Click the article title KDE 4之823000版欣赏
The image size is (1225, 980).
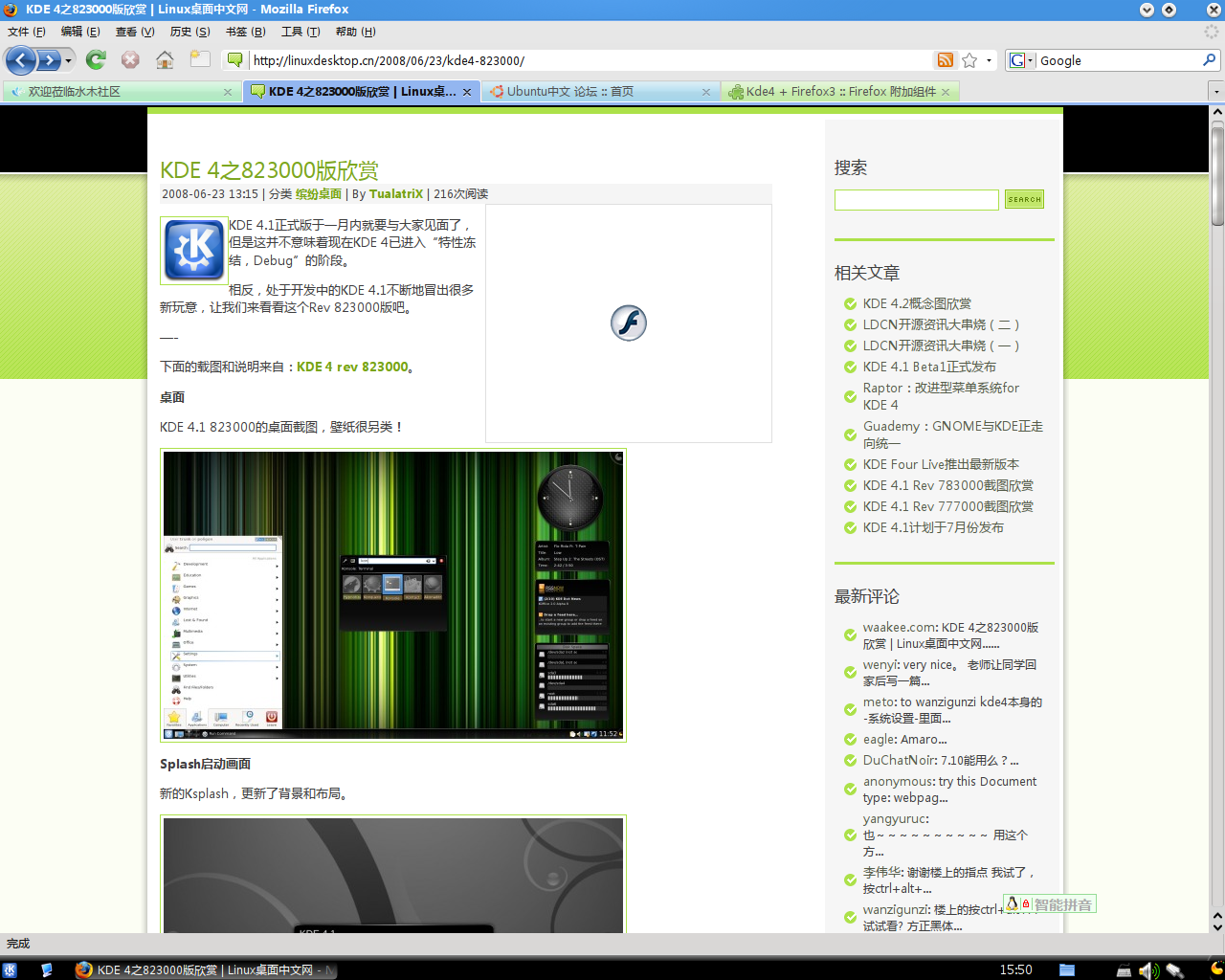point(269,170)
